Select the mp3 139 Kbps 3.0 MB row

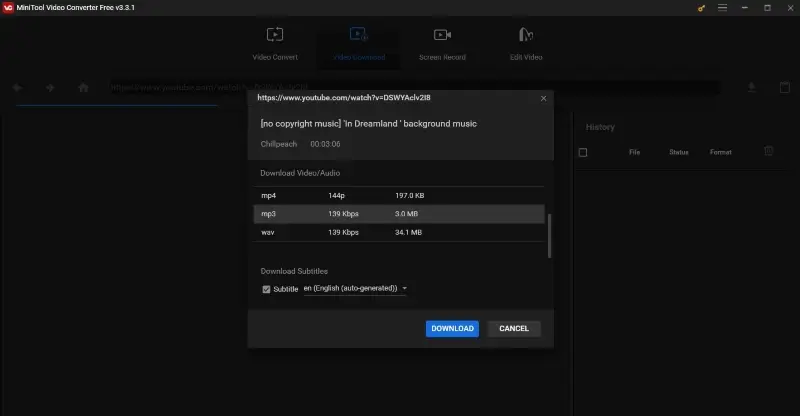(x=399, y=214)
